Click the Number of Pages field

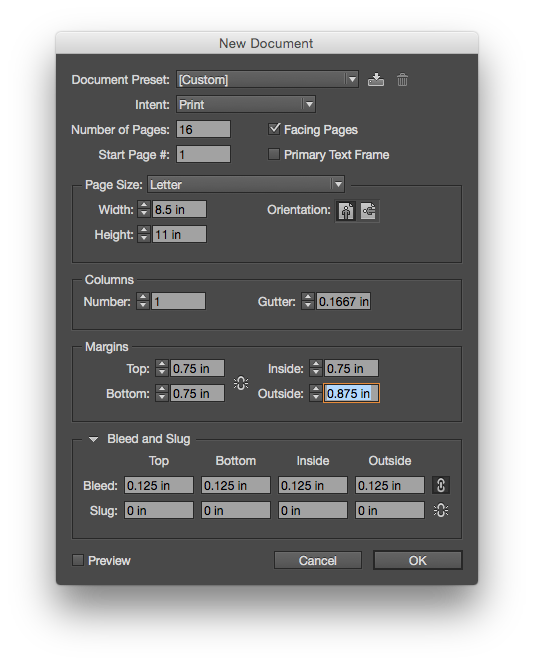(204, 129)
